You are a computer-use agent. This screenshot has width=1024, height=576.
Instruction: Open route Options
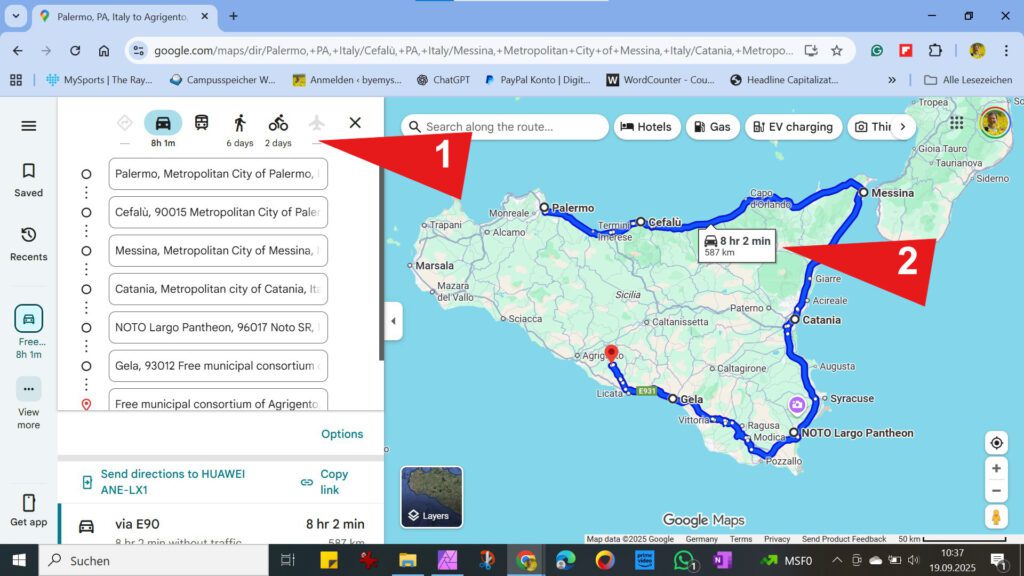pos(342,434)
